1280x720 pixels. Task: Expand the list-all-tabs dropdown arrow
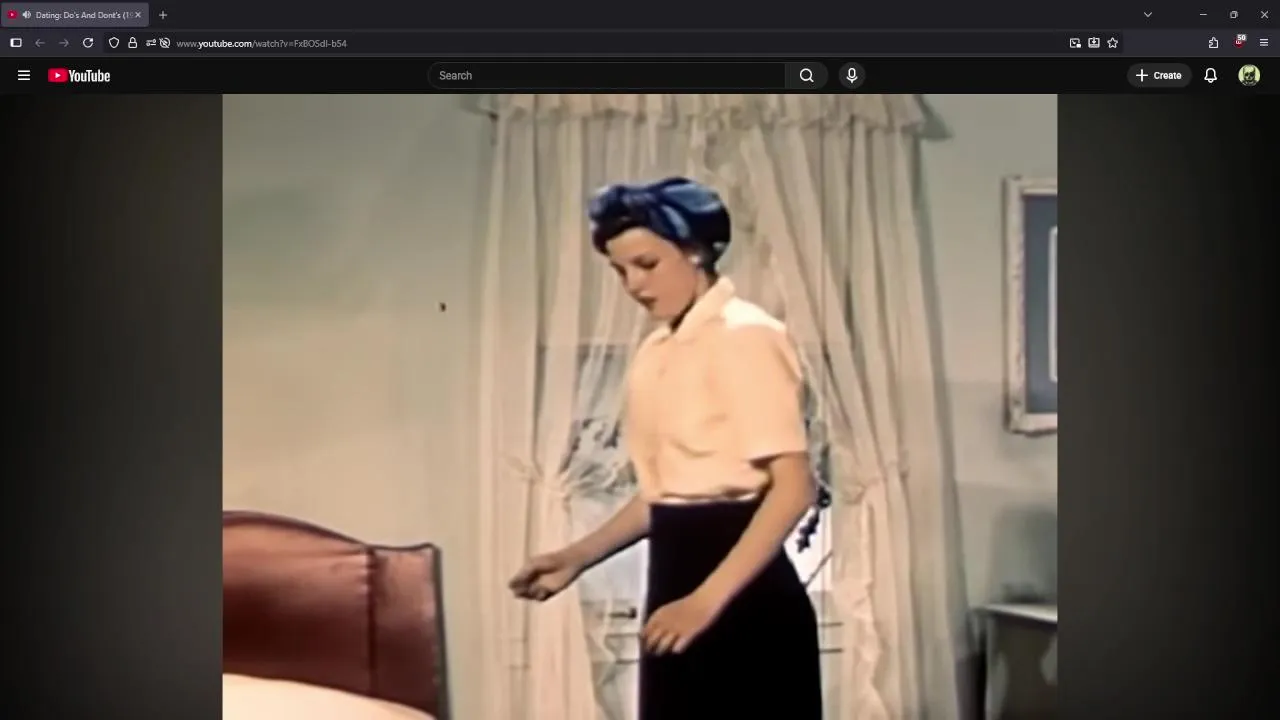tap(1148, 15)
